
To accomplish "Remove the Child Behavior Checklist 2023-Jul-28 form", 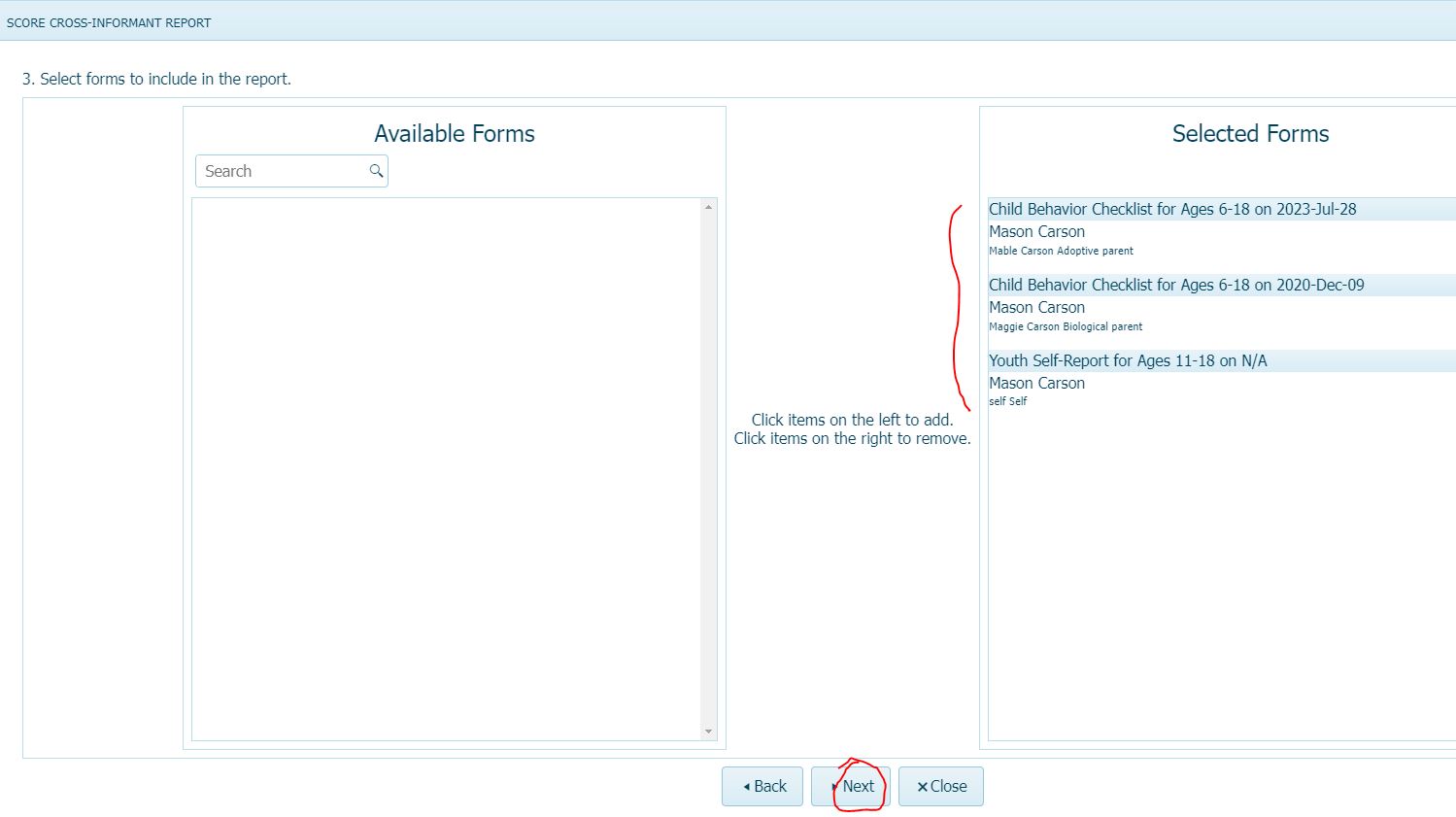I will 1171,209.
